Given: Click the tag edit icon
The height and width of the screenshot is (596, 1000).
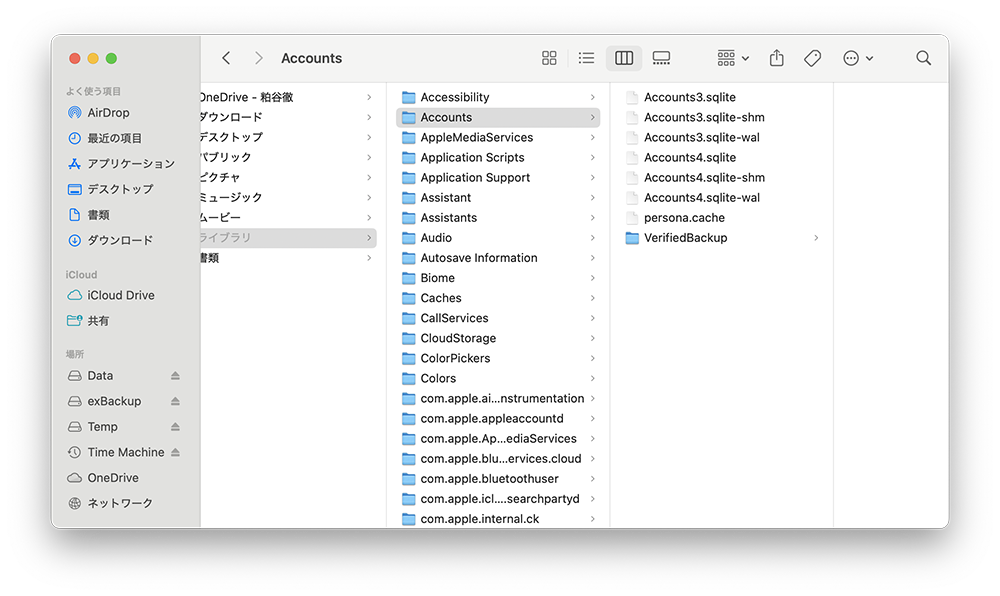Looking at the screenshot, I should tap(813, 58).
